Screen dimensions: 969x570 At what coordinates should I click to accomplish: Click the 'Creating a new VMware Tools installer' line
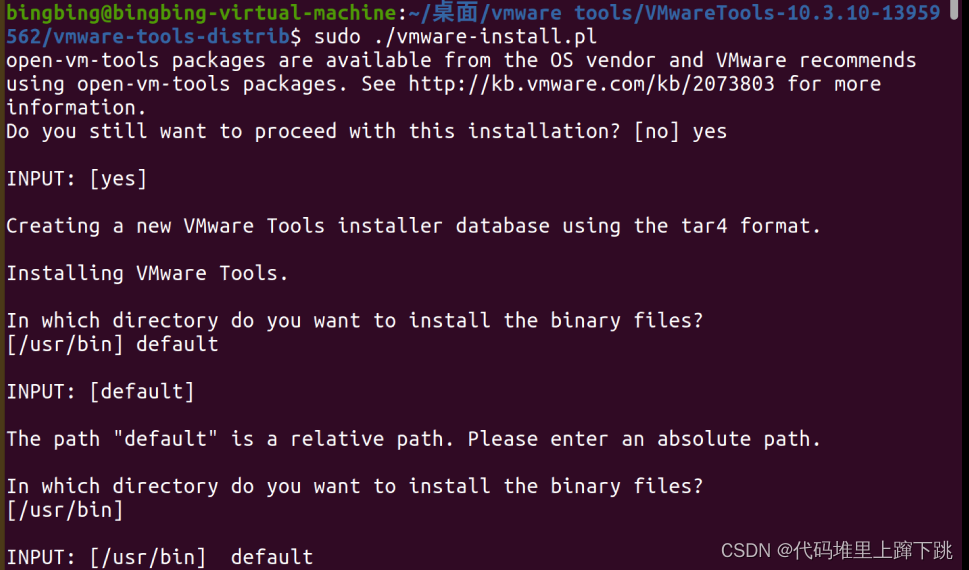pos(413,226)
